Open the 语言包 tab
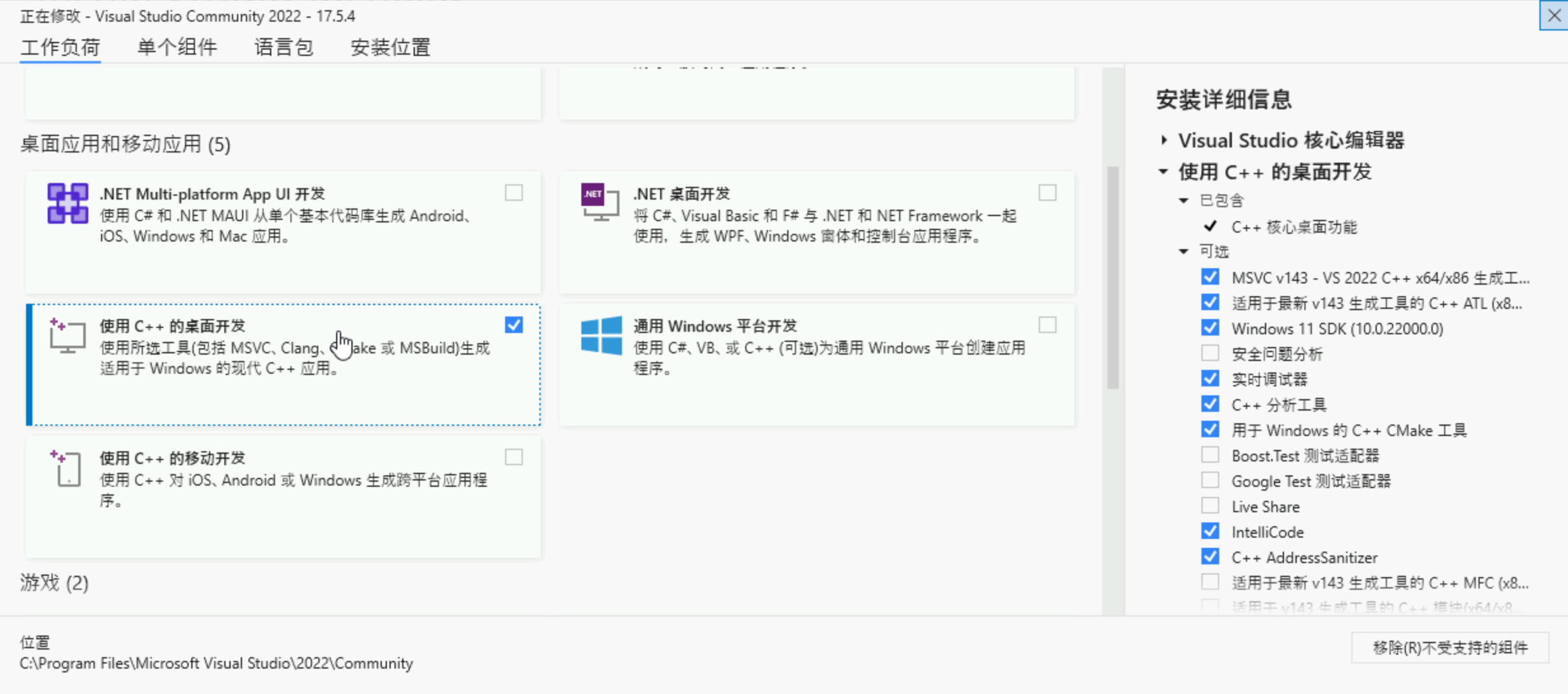The image size is (1568, 694). tap(283, 47)
